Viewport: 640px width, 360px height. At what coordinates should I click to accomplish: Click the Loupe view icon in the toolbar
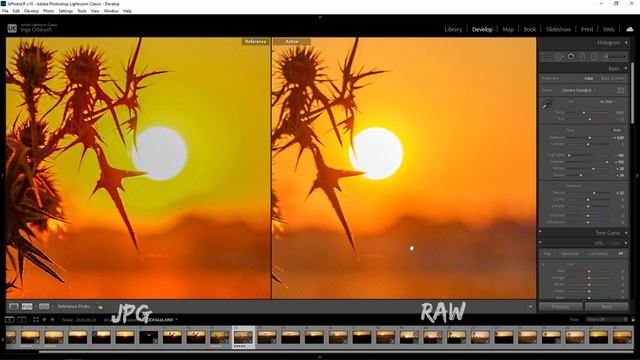click(x=13, y=306)
